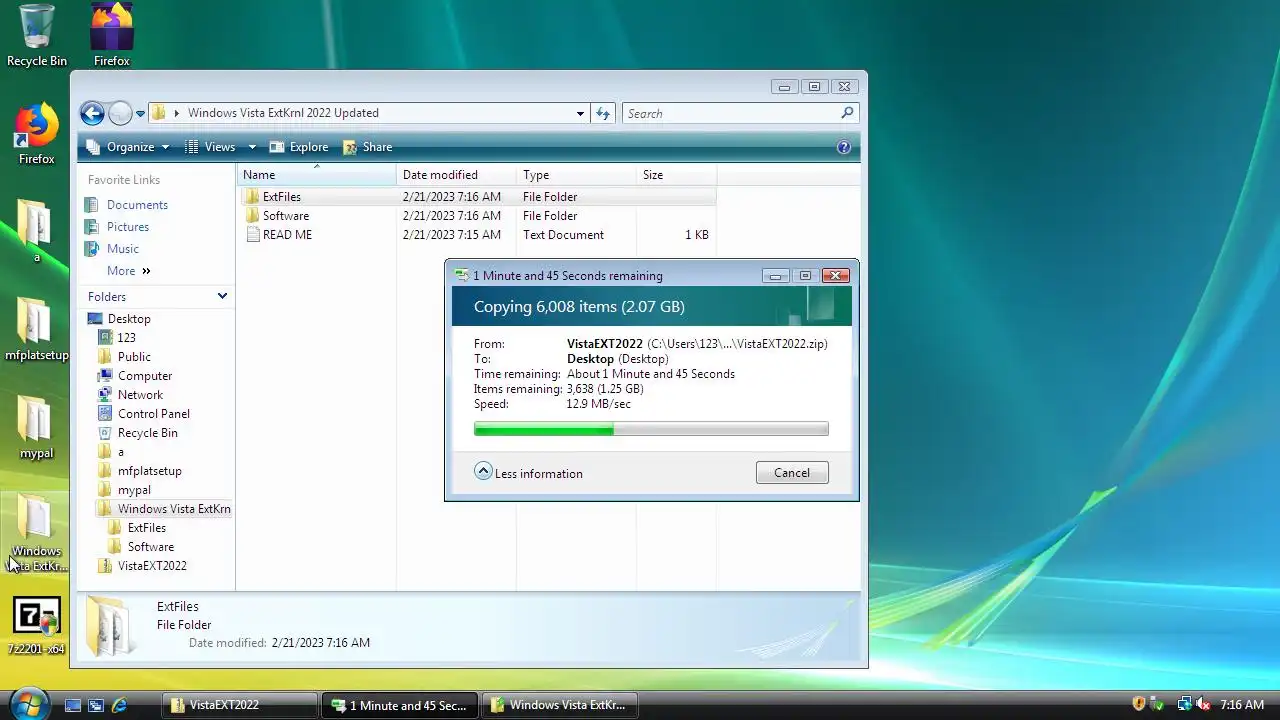This screenshot has height=720, width=1280.
Task: Click the network tray icon
Action: [x=1185, y=704]
